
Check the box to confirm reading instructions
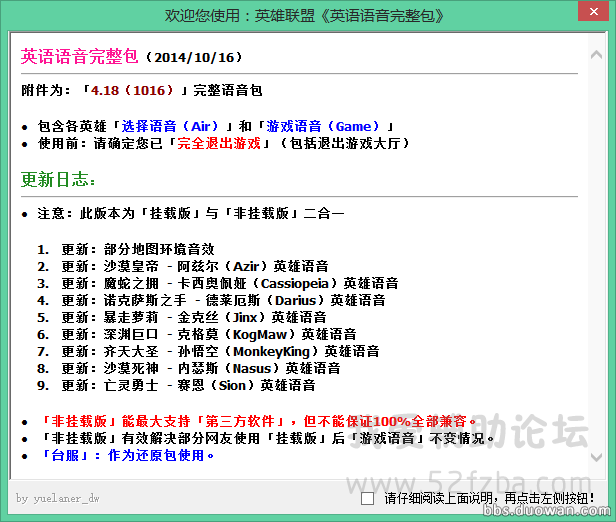point(367,497)
